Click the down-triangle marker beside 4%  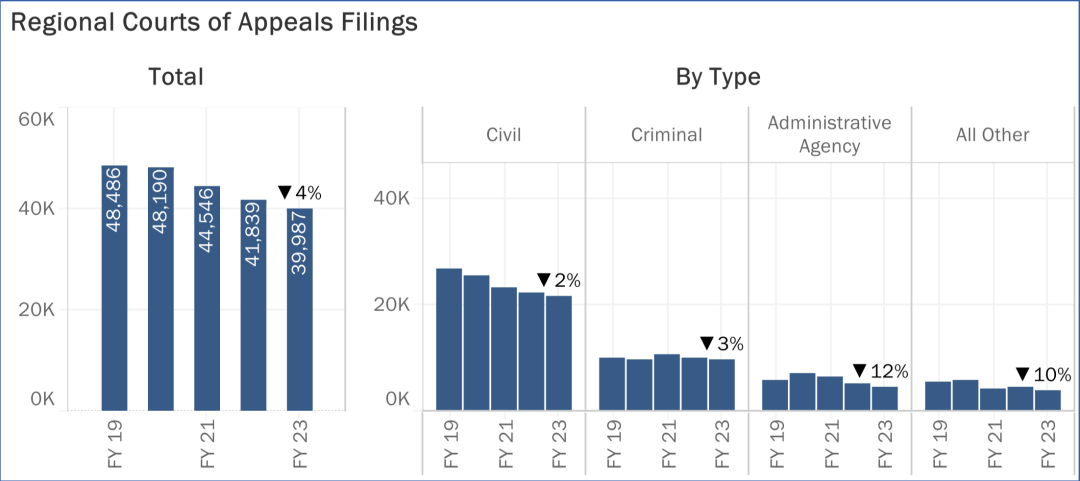(x=284, y=192)
